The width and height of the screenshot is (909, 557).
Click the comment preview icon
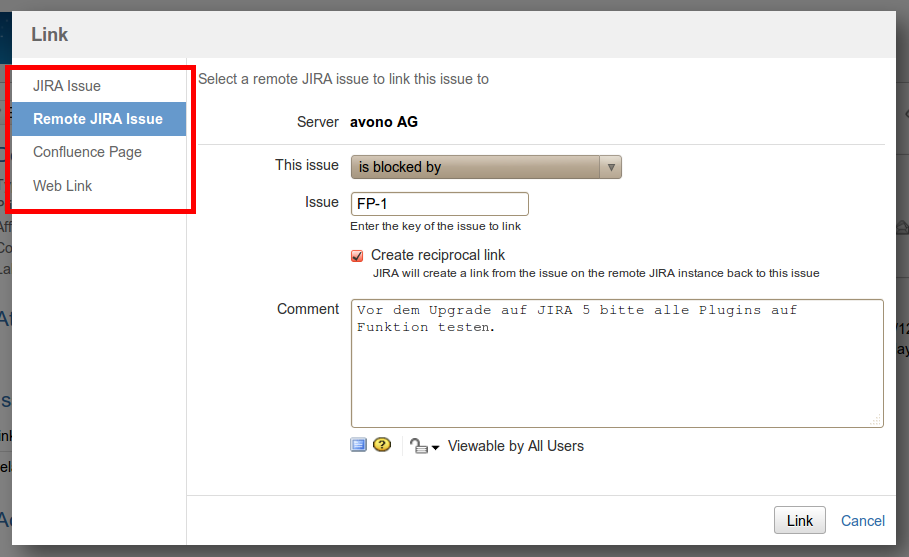click(359, 445)
